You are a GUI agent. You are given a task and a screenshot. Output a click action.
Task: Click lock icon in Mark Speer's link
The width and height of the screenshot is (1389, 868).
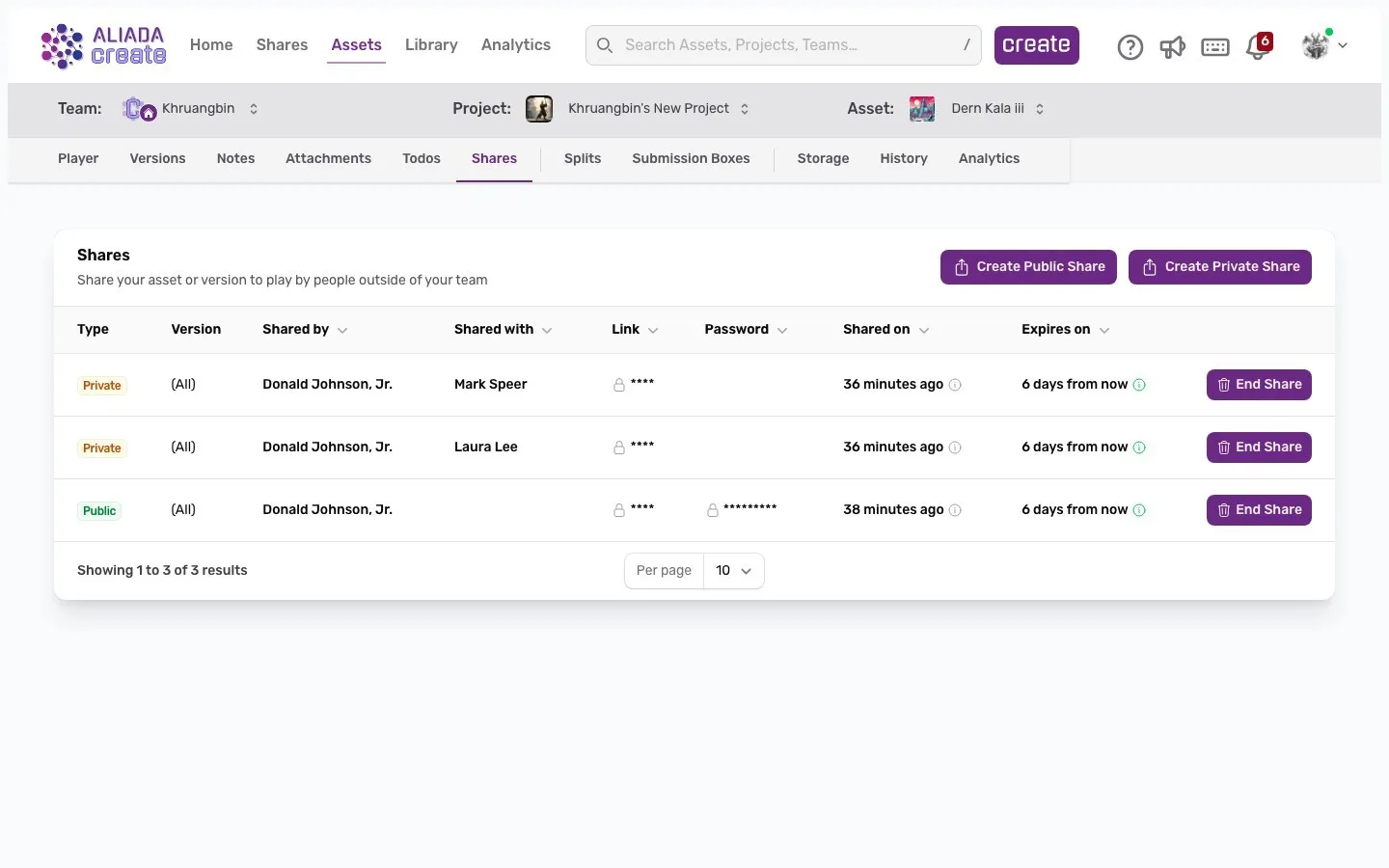pos(619,385)
